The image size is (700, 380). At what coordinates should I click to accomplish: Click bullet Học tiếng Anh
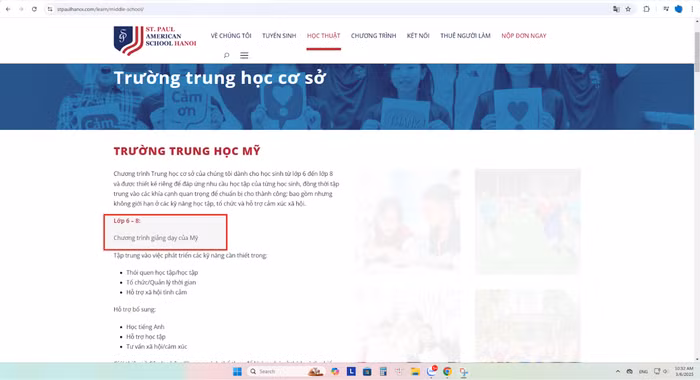pyautogui.click(x=145, y=327)
